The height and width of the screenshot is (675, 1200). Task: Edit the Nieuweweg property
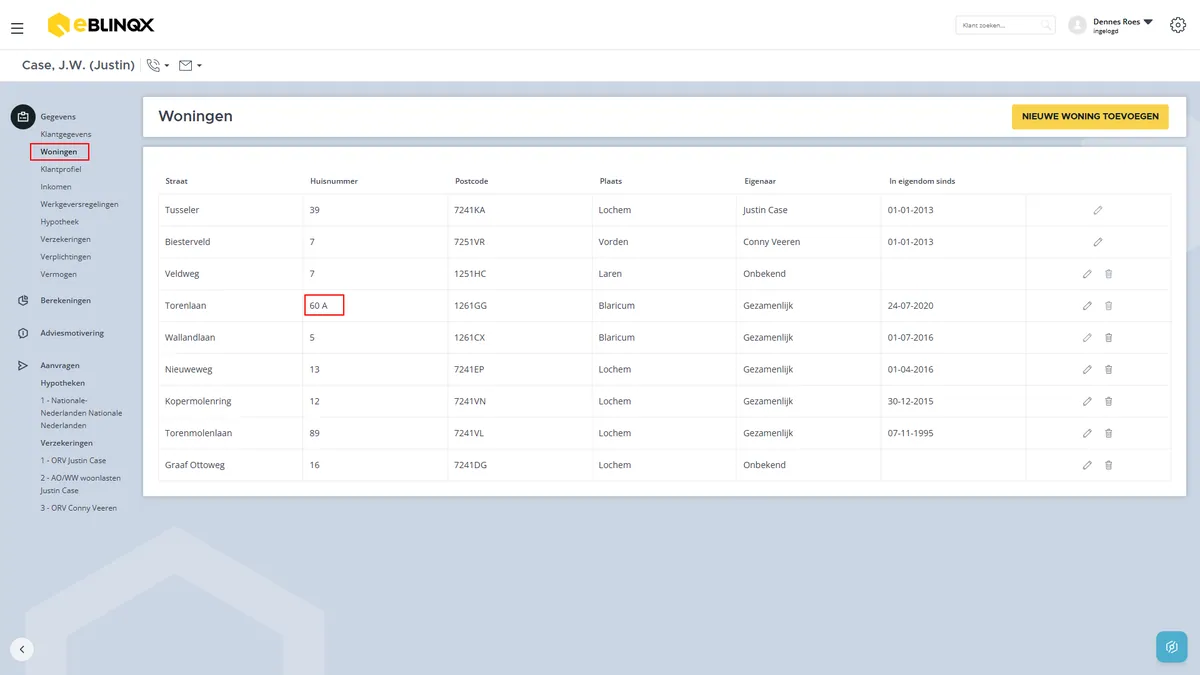(1087, 370)
